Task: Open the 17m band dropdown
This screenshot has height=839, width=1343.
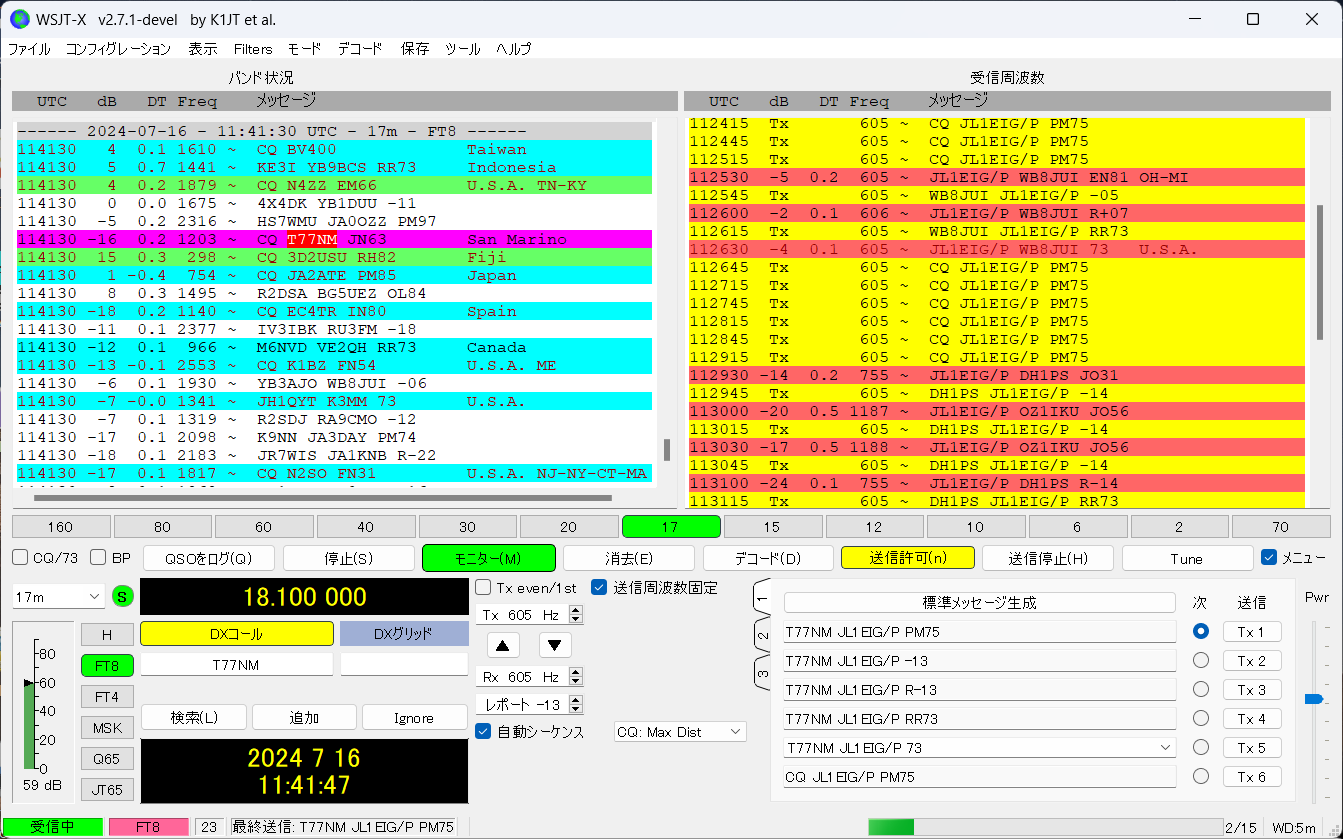Action: (58, 596)
